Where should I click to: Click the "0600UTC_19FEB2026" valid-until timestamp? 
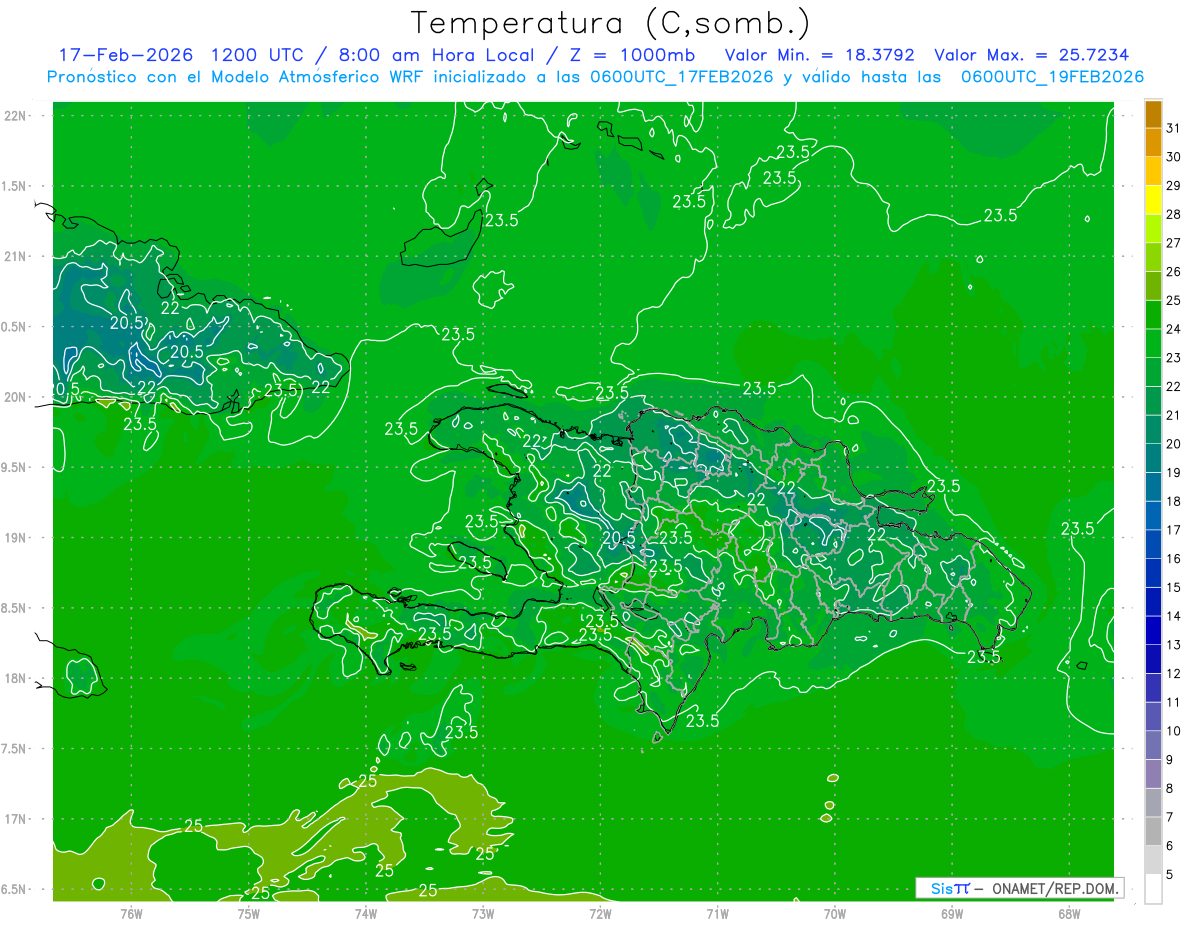(x=1053, y=77)
